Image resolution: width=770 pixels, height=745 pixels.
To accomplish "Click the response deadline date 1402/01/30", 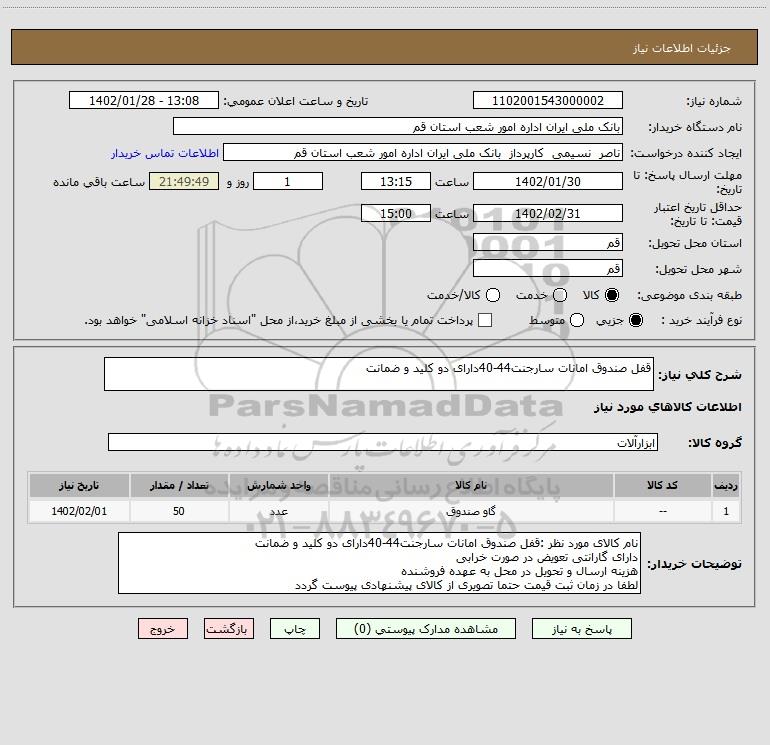I will (548, 181).
